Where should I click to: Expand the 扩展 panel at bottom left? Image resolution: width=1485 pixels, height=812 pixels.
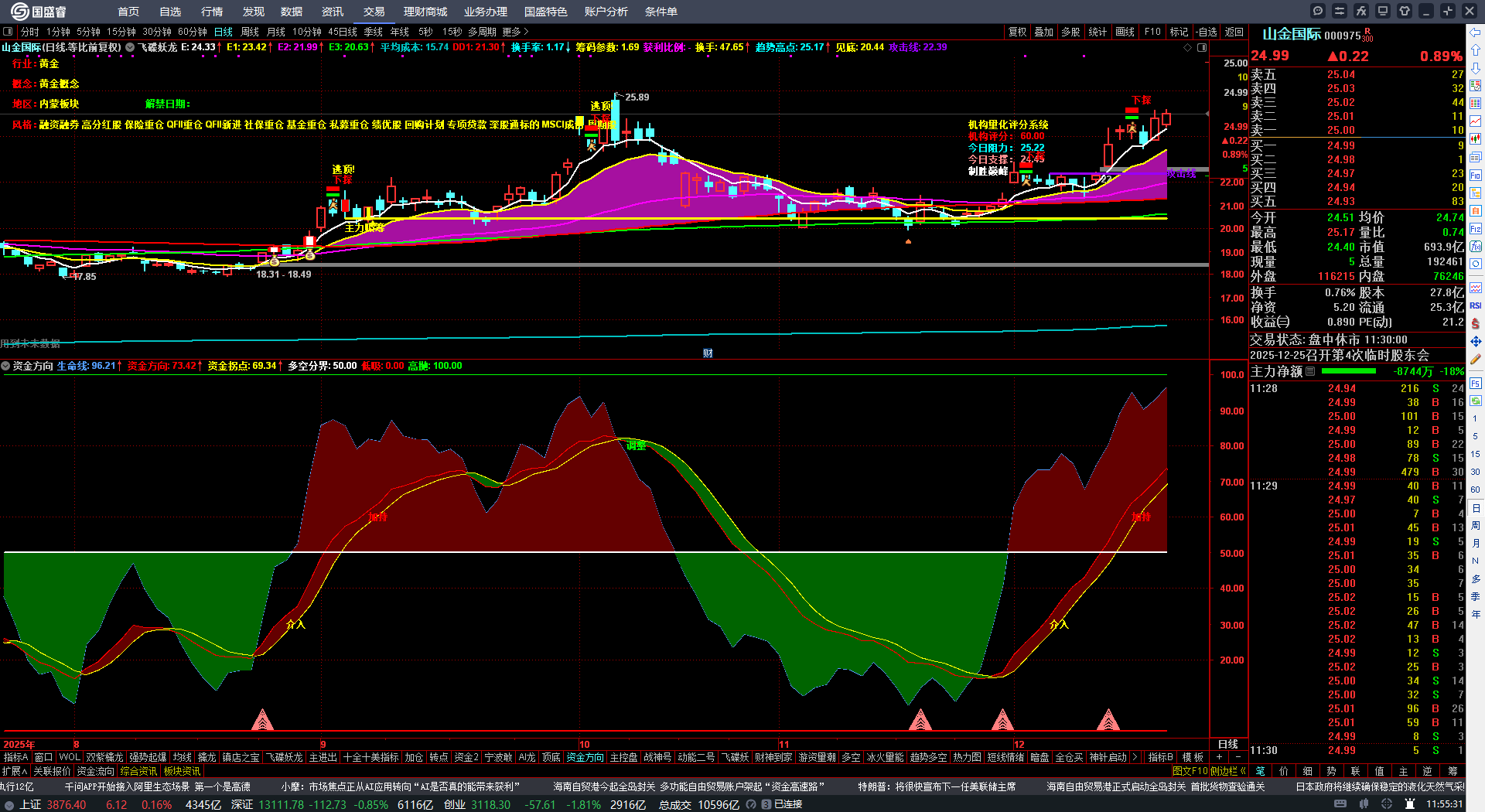pyautogui.click(x=15, y=771)
